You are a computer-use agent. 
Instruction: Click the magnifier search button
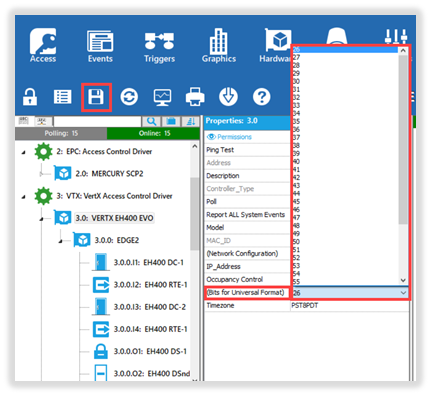click(151, 121)
